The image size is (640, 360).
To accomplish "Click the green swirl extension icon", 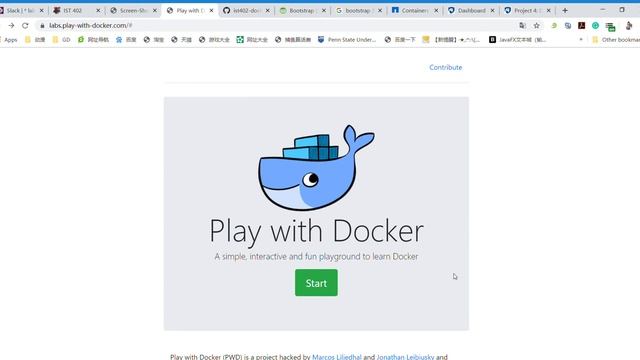I will (x=554, y=25).
